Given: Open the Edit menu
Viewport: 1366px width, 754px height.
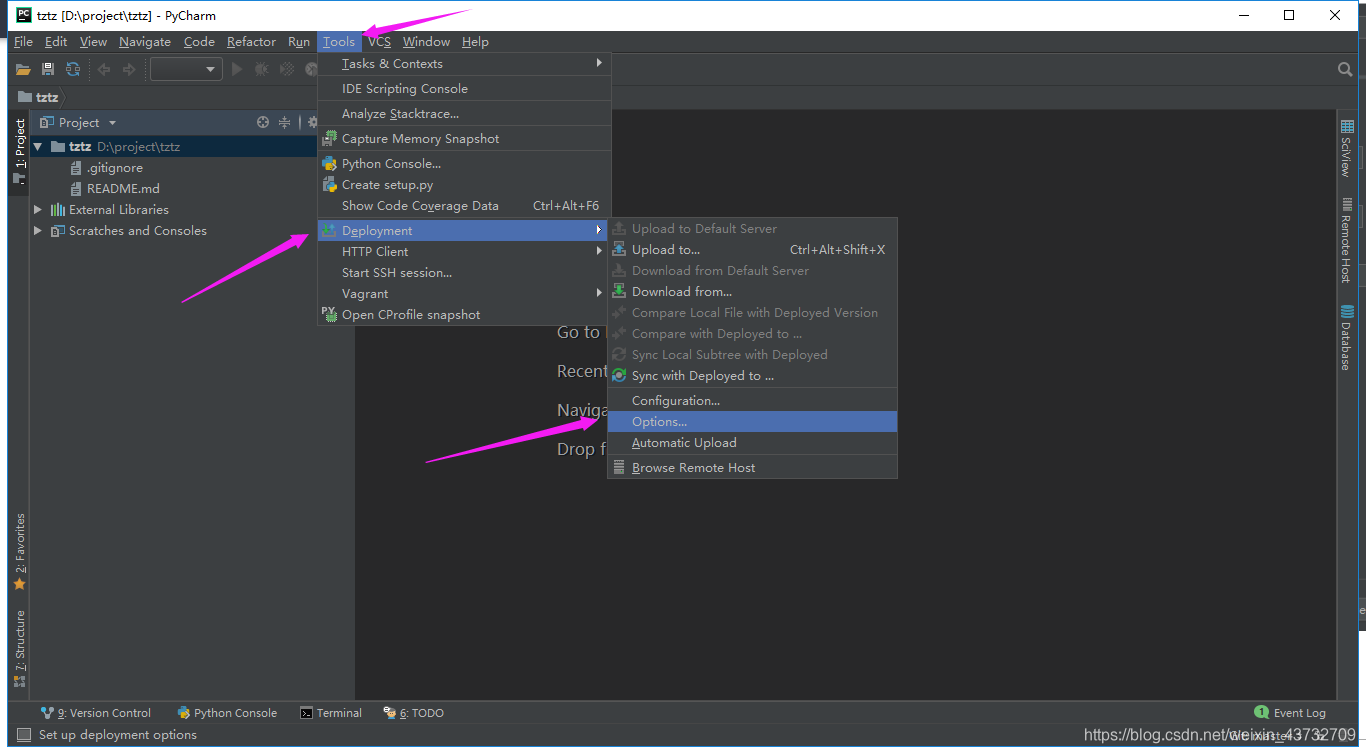Looking at the screenshot, I should point(56,42).
